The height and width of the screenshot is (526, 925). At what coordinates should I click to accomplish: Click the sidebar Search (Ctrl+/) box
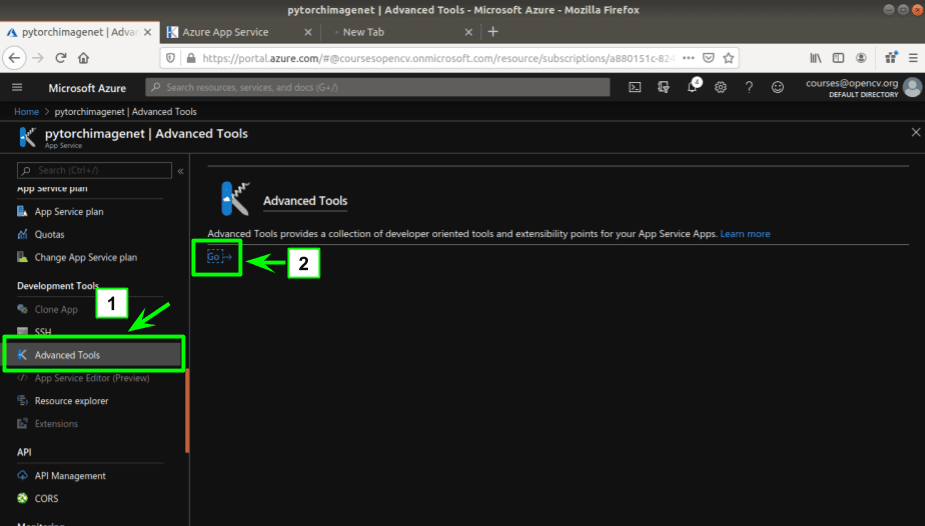(94, 170)
